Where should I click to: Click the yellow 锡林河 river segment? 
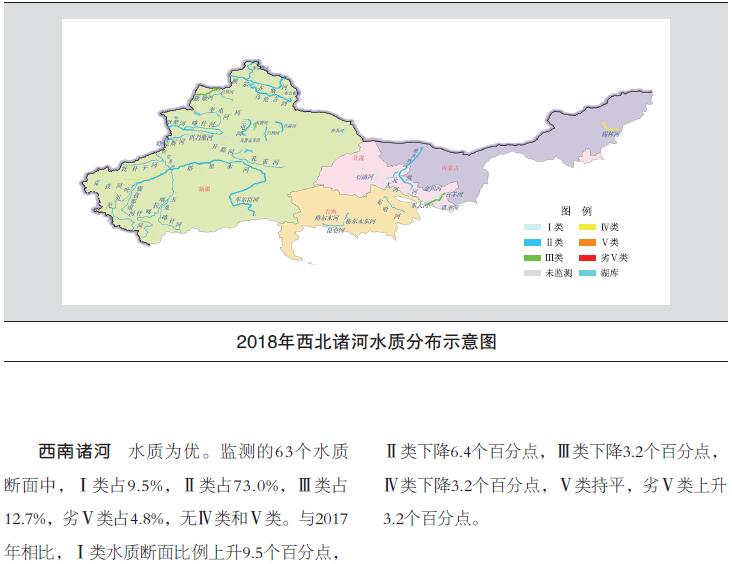click(x=607, y=125)
